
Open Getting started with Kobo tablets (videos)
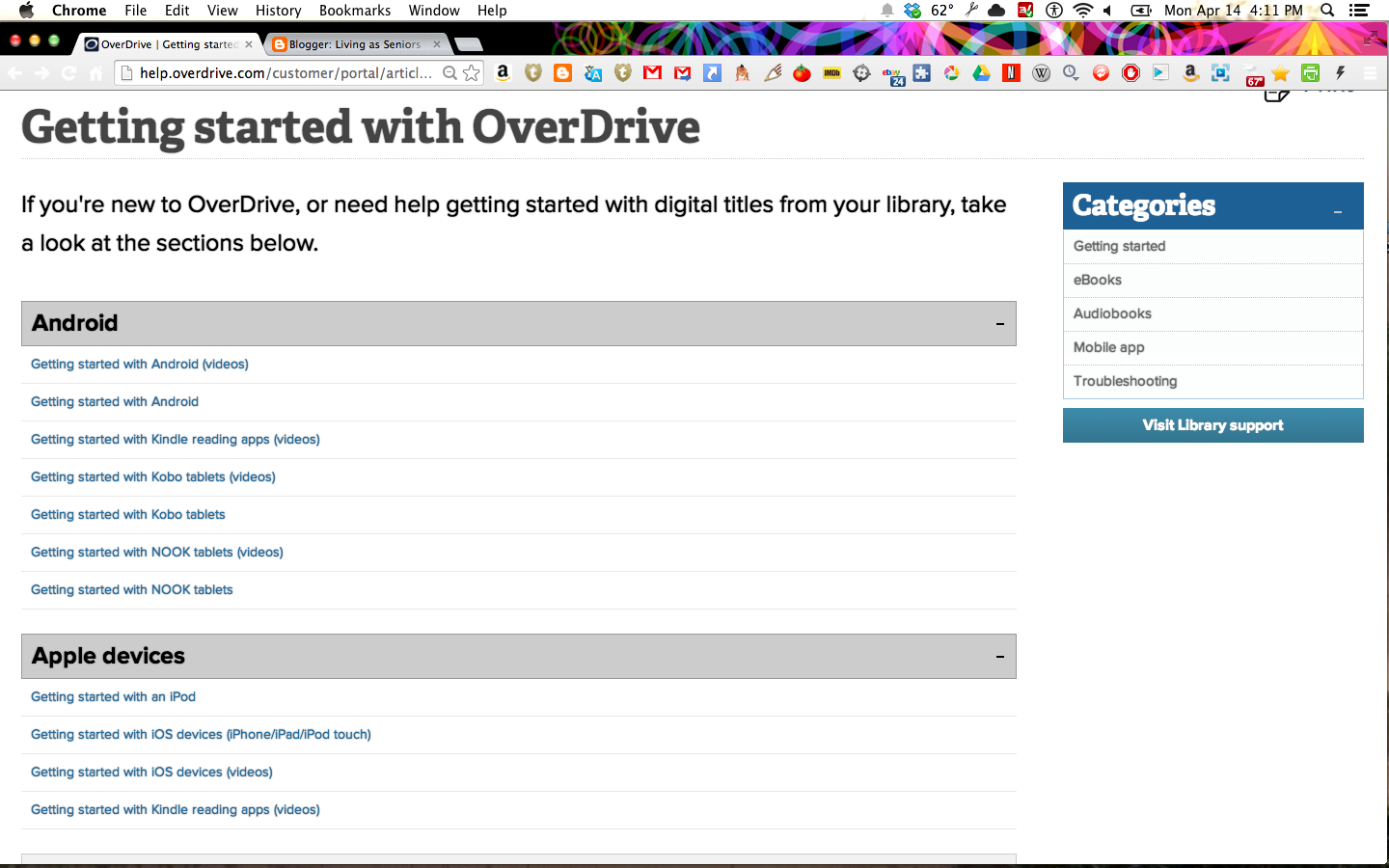(153, 477)
